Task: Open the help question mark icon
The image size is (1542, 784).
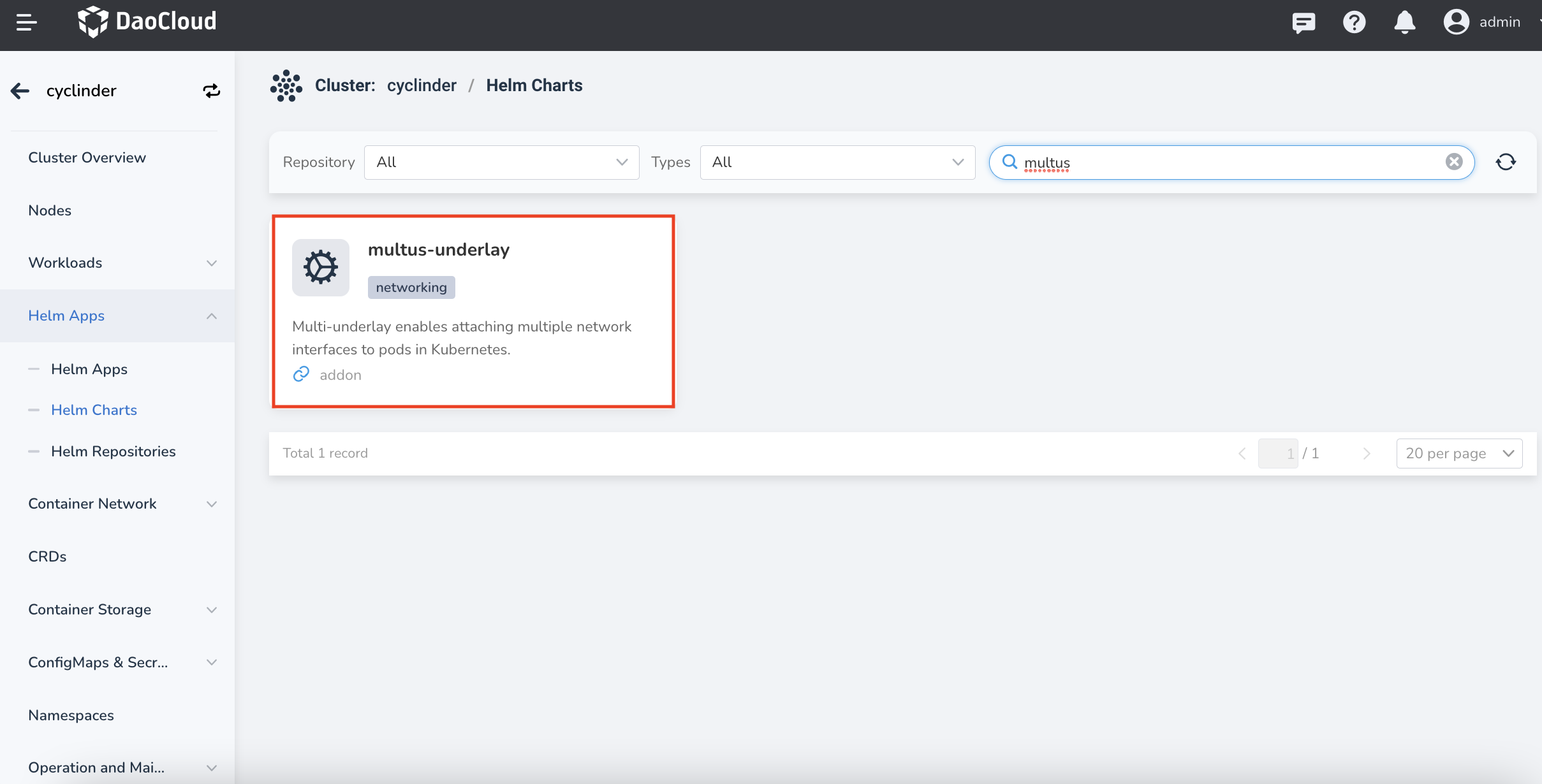Action: click(1354, 22)
